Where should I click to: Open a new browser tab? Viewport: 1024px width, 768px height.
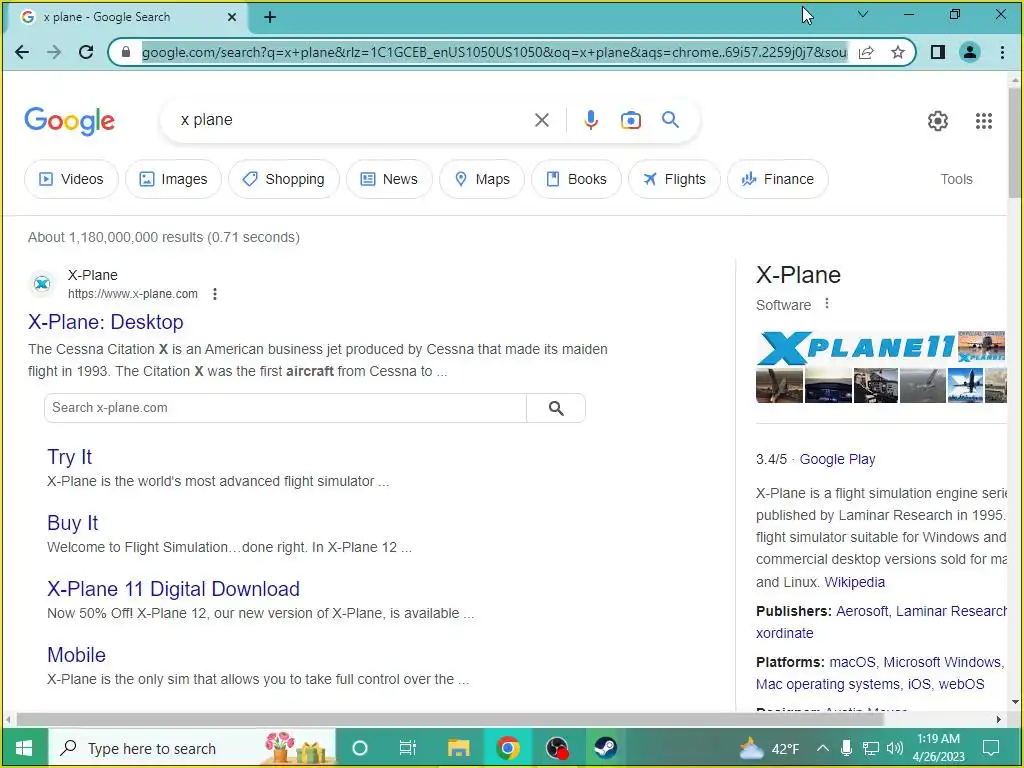click(270, 18)
